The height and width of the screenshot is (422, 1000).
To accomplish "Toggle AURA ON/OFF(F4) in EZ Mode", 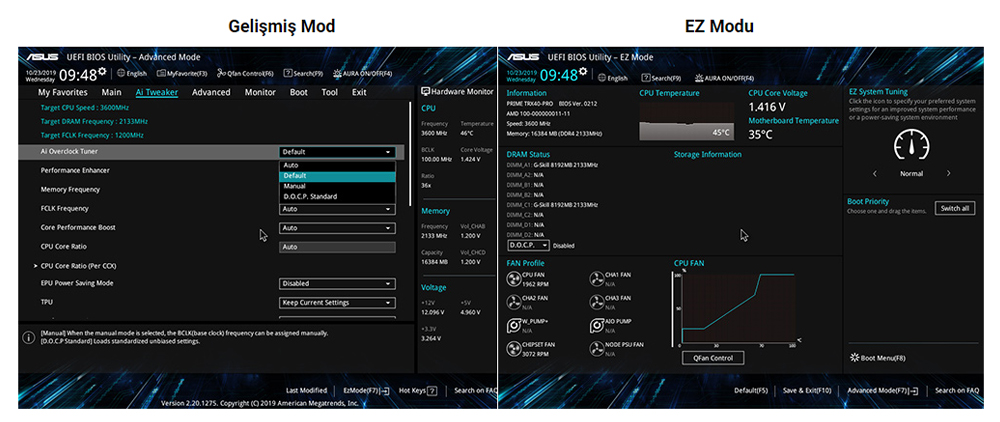I will (724, 78).
